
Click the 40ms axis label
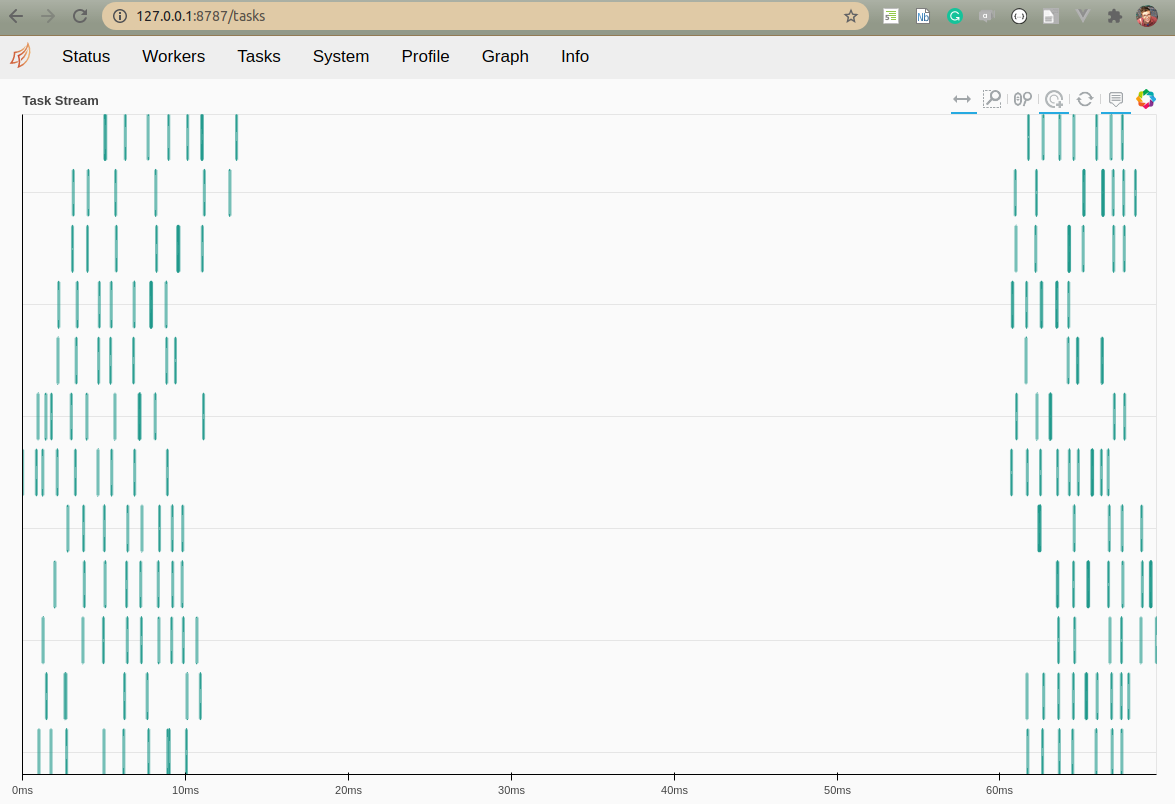[674, 791]
